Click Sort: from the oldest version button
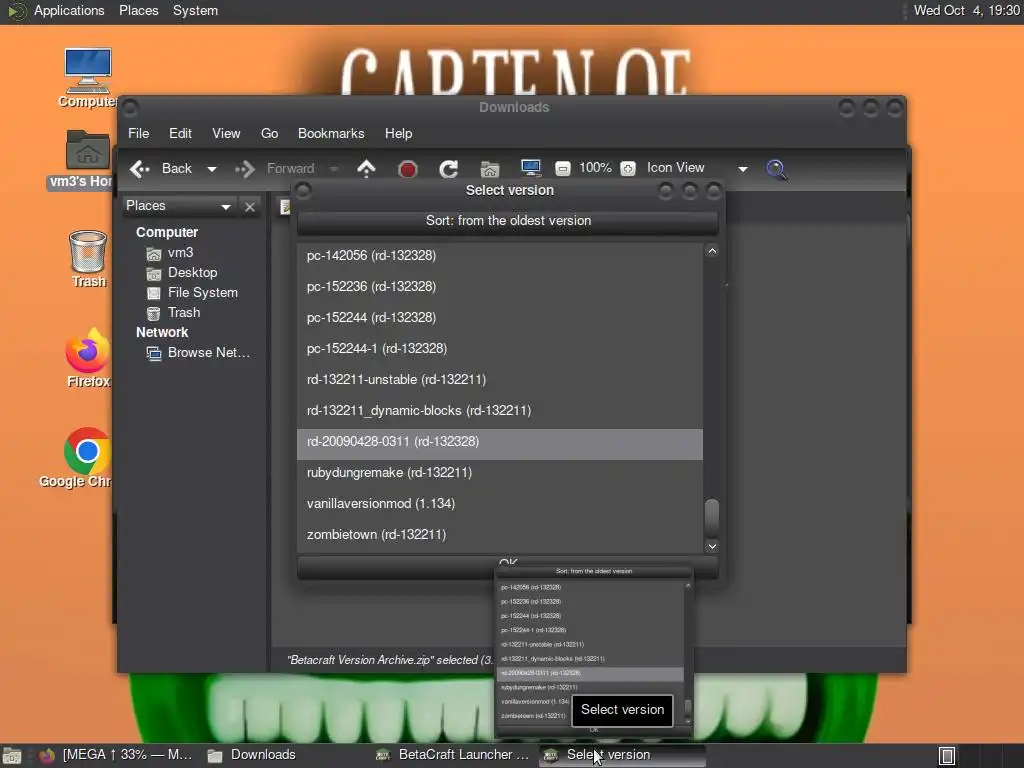This screenshot has height=768, width=1024. [x=508, y=221]
